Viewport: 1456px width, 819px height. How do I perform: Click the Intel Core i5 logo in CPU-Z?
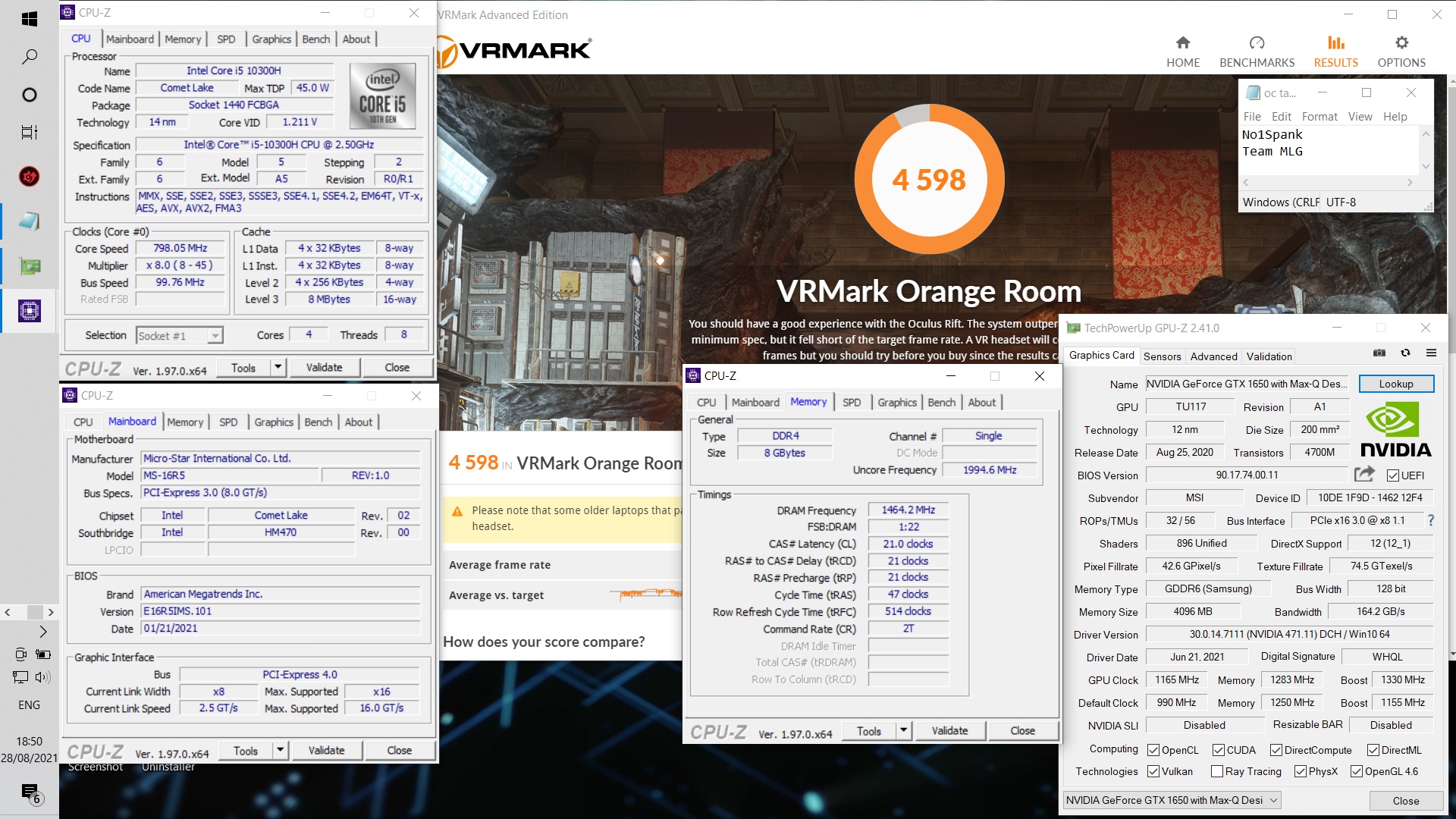(x=382, y=96)
